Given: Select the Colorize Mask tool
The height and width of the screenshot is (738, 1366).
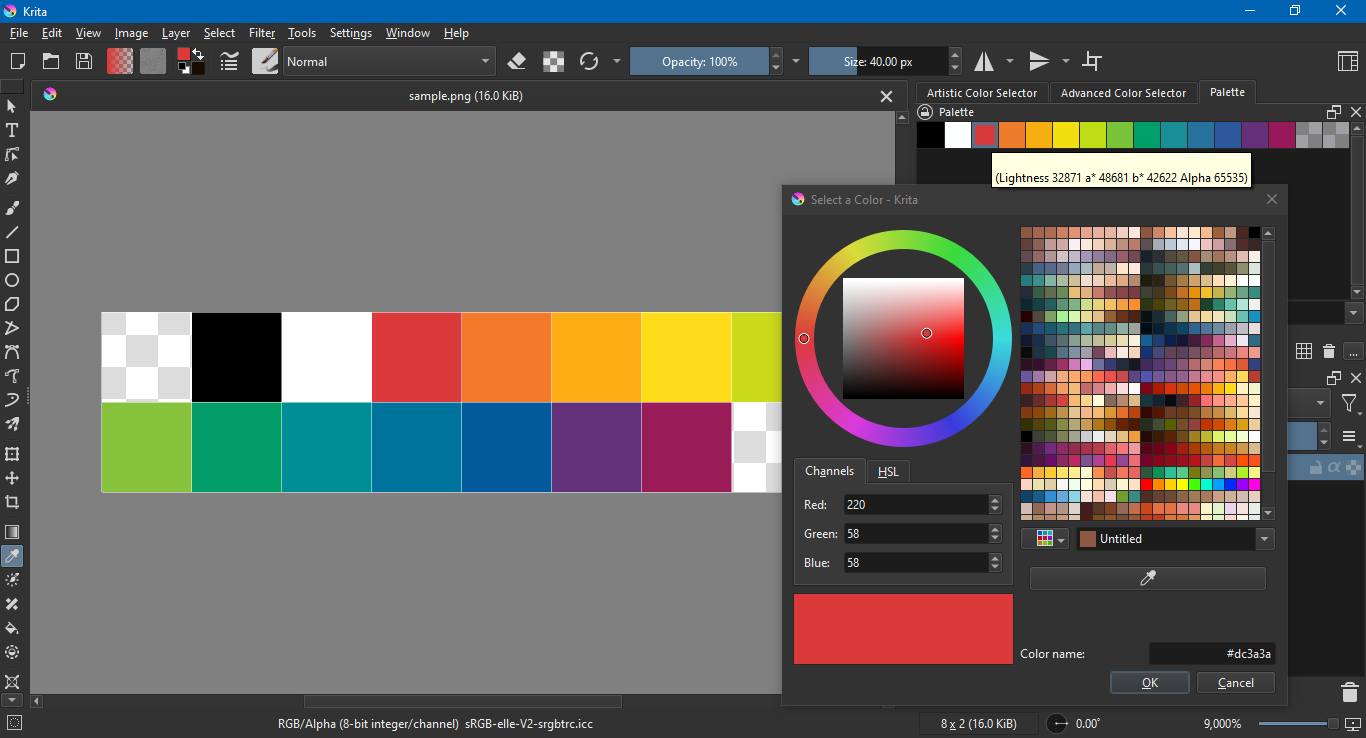Looking at the screenshot, I should pos(12,580).
